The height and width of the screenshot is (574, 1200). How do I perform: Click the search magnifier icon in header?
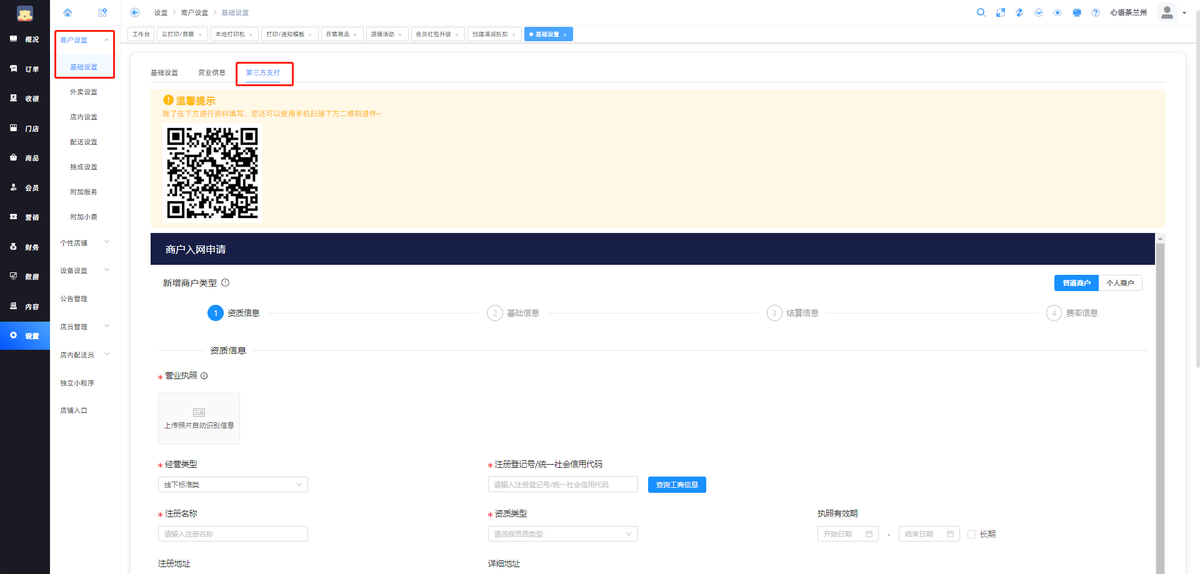coord(981,12)
